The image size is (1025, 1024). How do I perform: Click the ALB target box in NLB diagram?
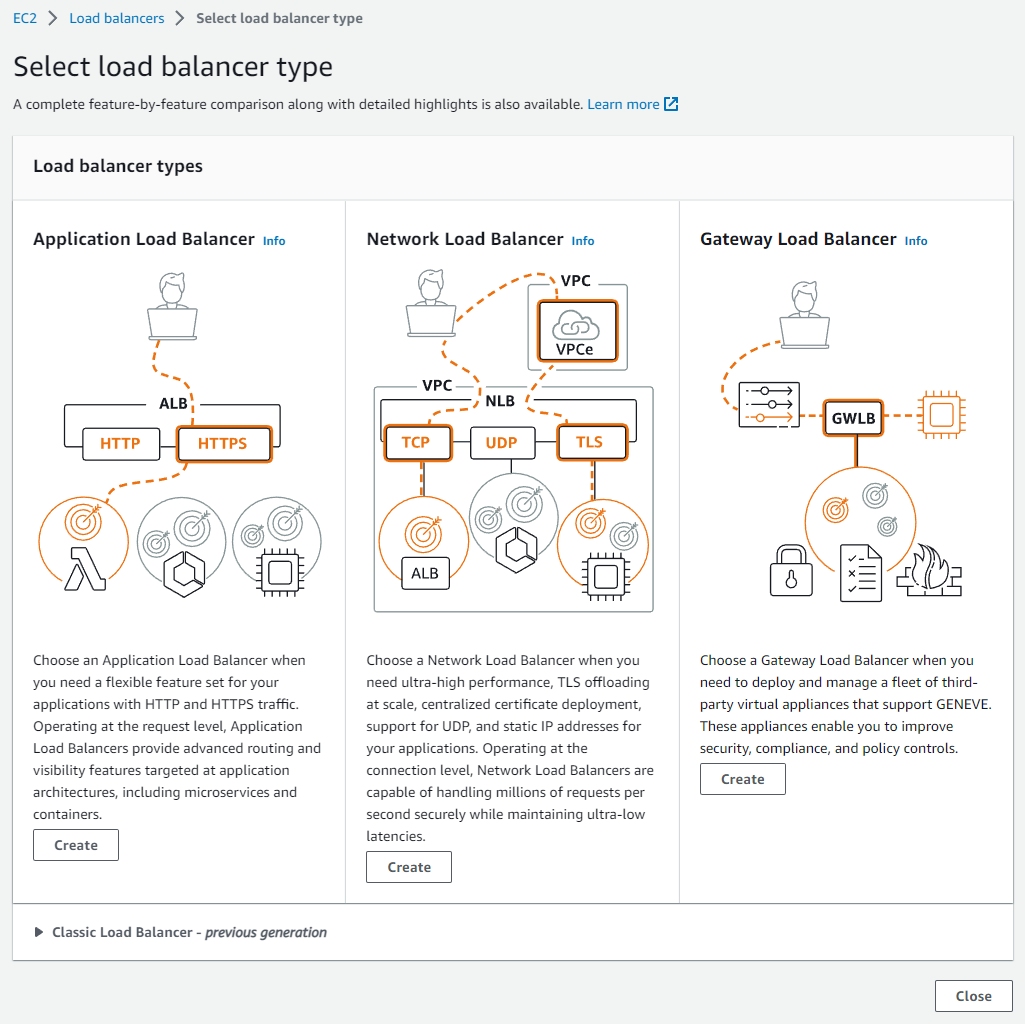(425, 573)
